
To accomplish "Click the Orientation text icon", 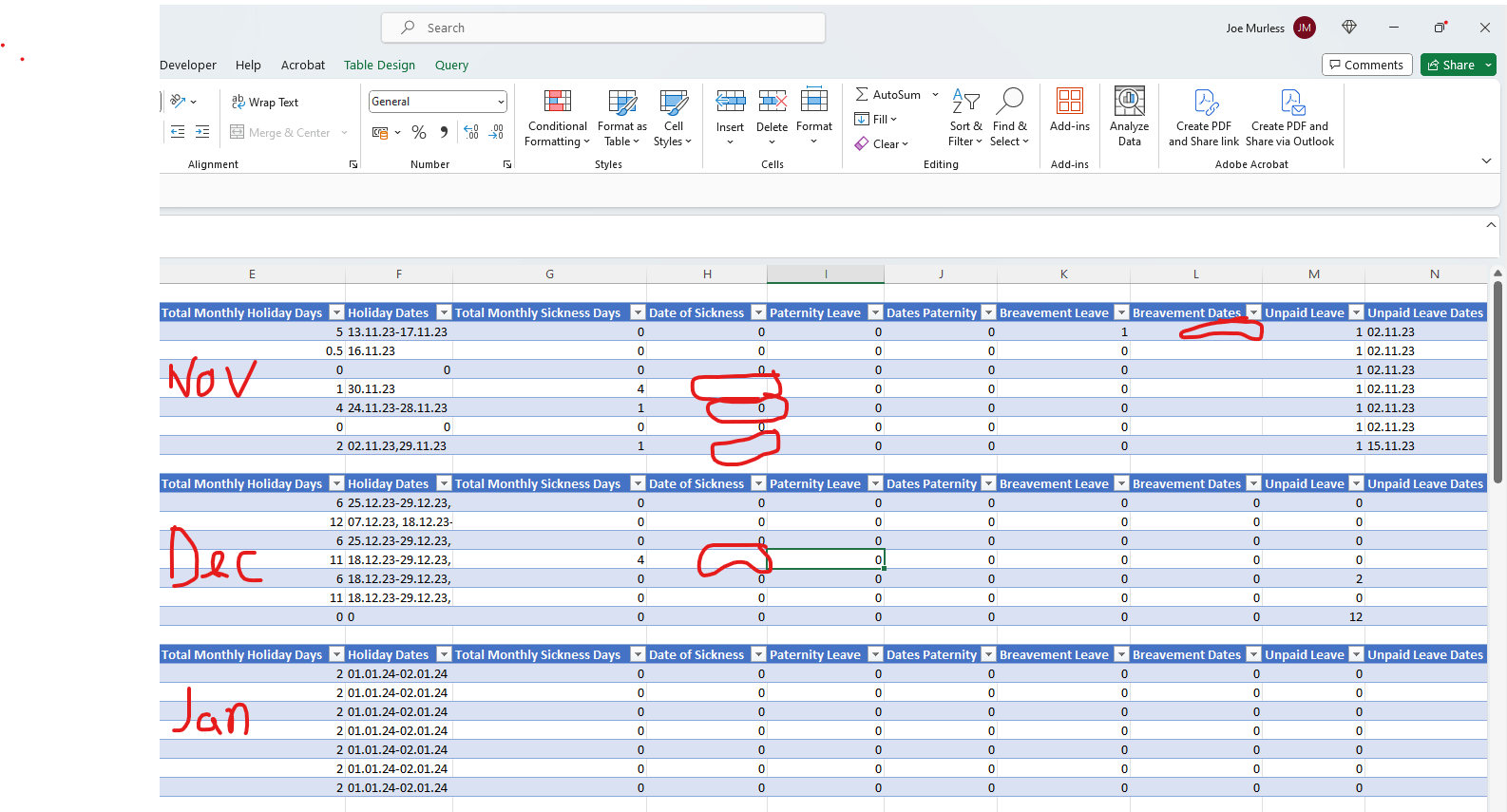I will [178, 102].
